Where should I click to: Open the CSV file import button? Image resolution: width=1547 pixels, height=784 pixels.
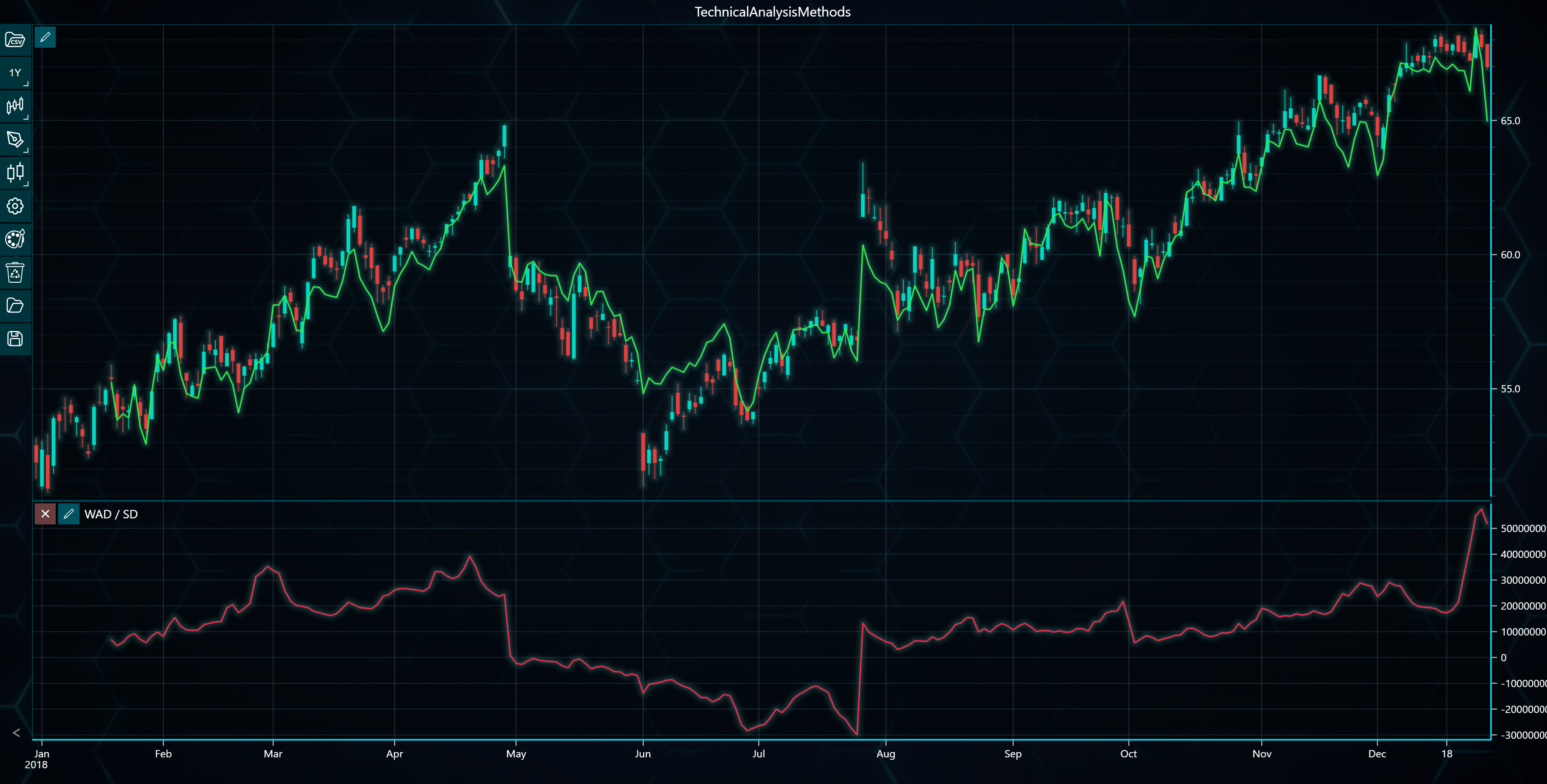pyautogui.click(x=15, y=40)
